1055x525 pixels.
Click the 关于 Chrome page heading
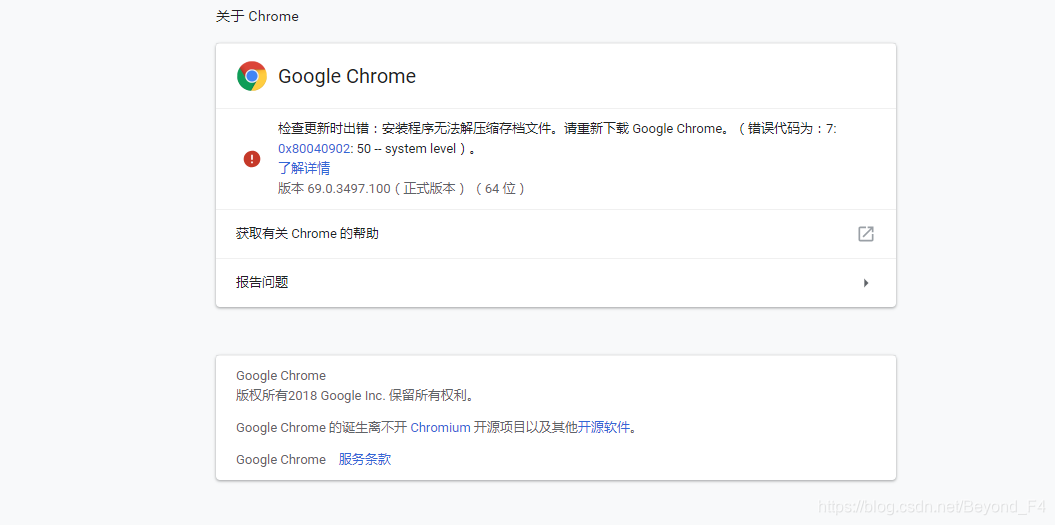[257, 16]
